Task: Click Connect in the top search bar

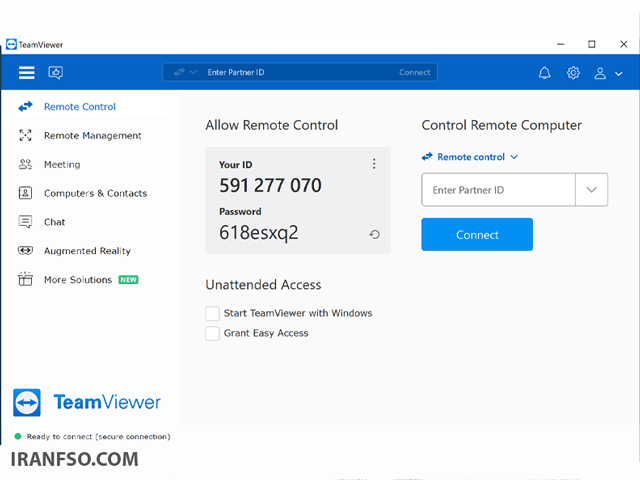Action: pyautogui.click(x=414, y=72)
